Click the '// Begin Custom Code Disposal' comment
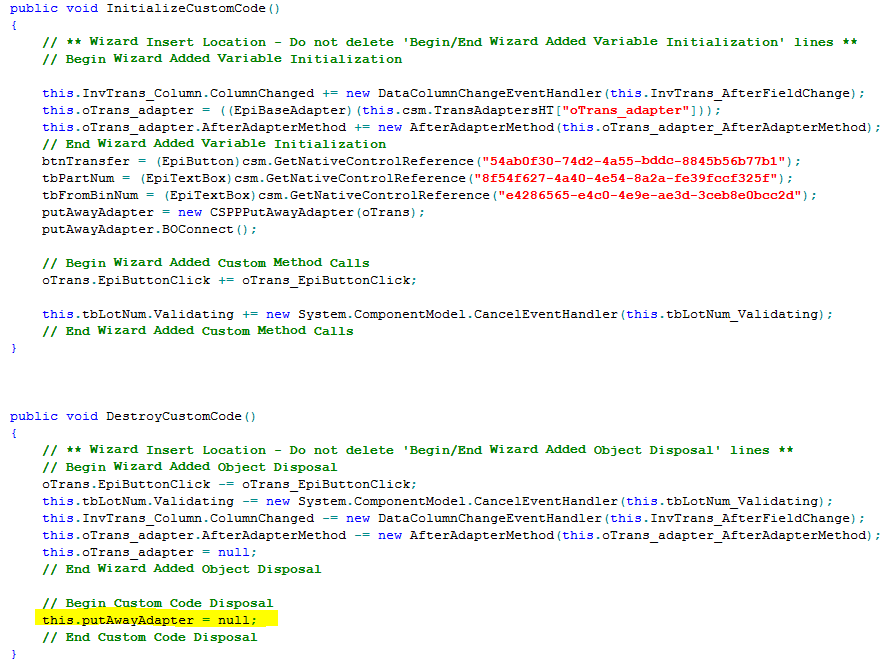890x665 pixels. [x=158, y=604]
